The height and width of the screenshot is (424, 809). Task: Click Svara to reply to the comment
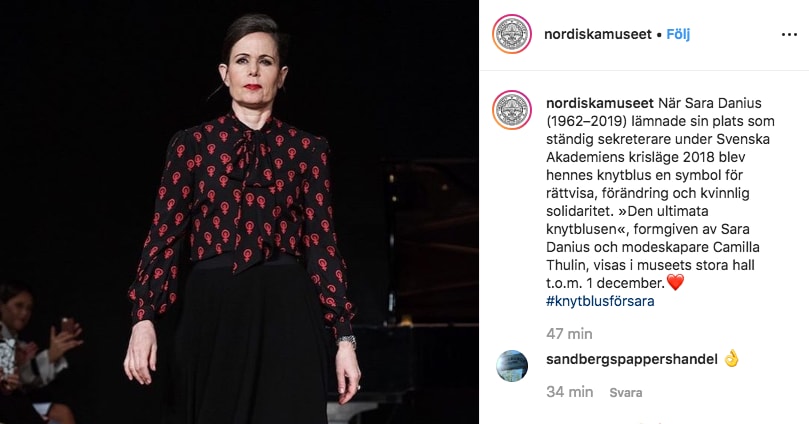pyautogui.click(x=625, y=393)
